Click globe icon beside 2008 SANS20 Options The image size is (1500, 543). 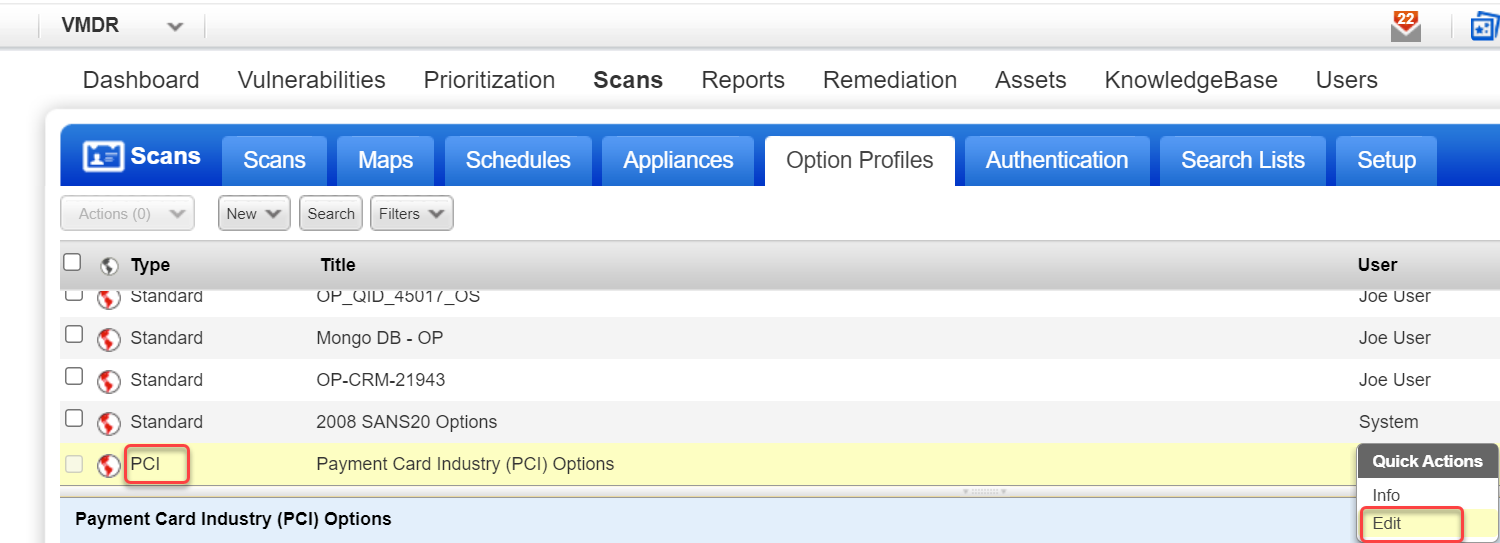pyautogui.click(x=109, y=423)
